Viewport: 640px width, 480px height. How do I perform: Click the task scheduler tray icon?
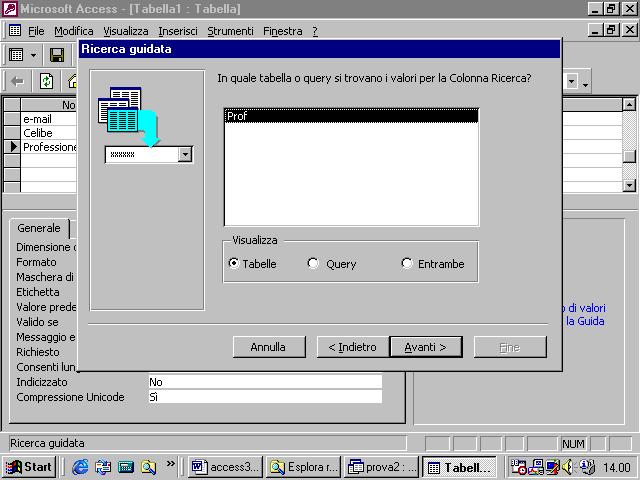(x=518, y=467)
